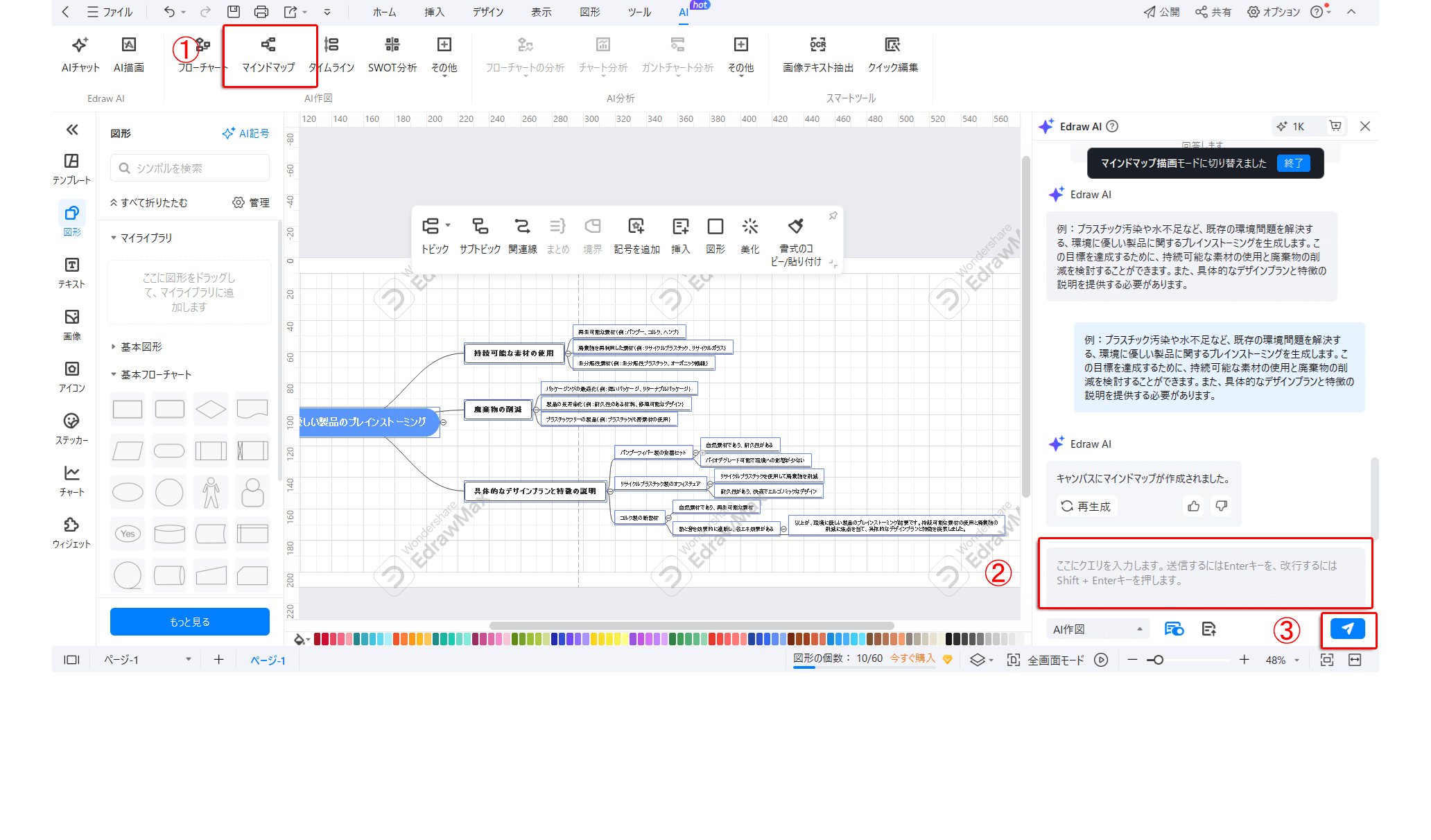The image size is (1431, 840).
Task: Open the export icon dropdown arrow
Action: (x=305, y=12)
